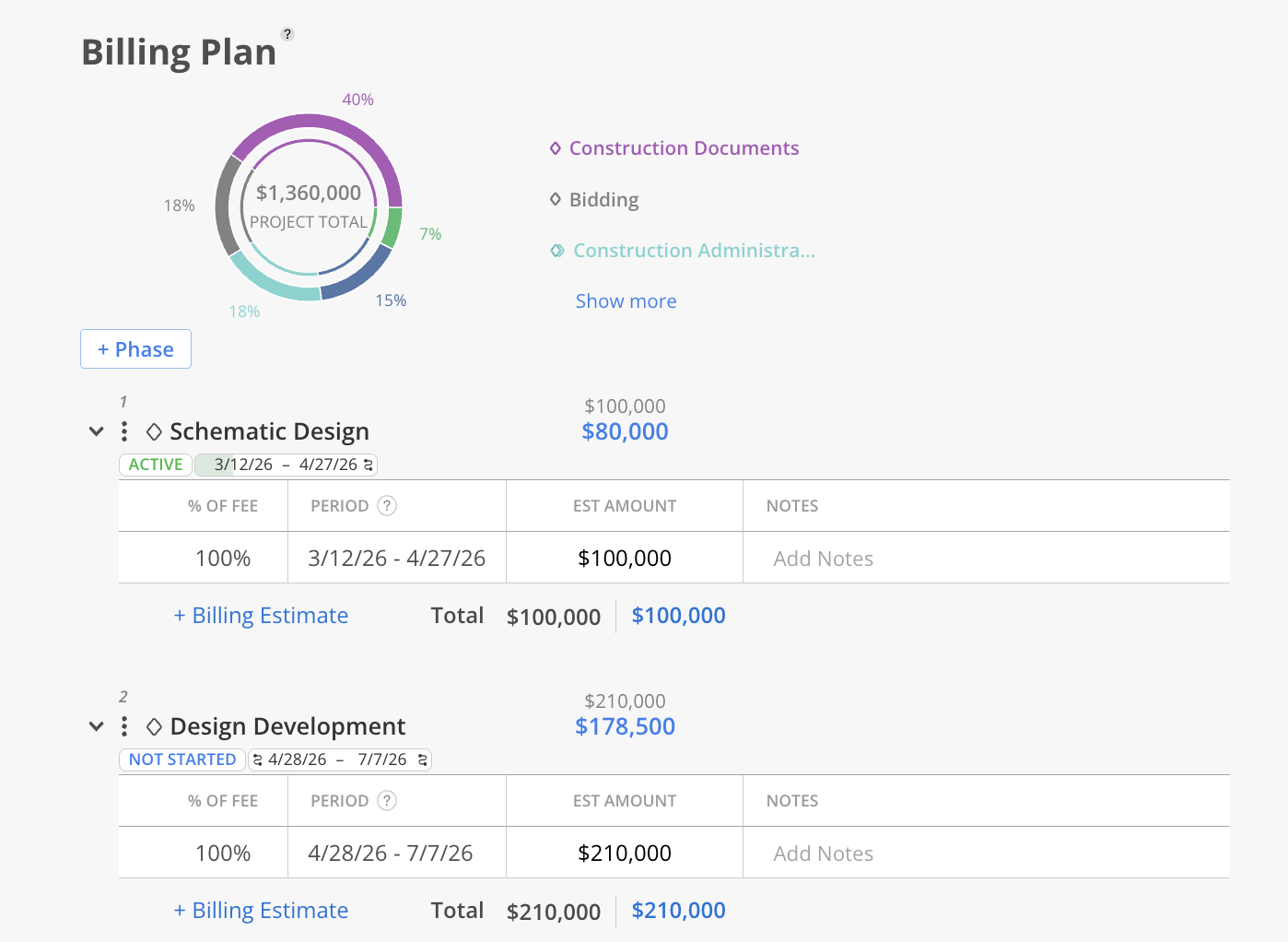Select the Construction Administration legend item

[x=693, y=251]
